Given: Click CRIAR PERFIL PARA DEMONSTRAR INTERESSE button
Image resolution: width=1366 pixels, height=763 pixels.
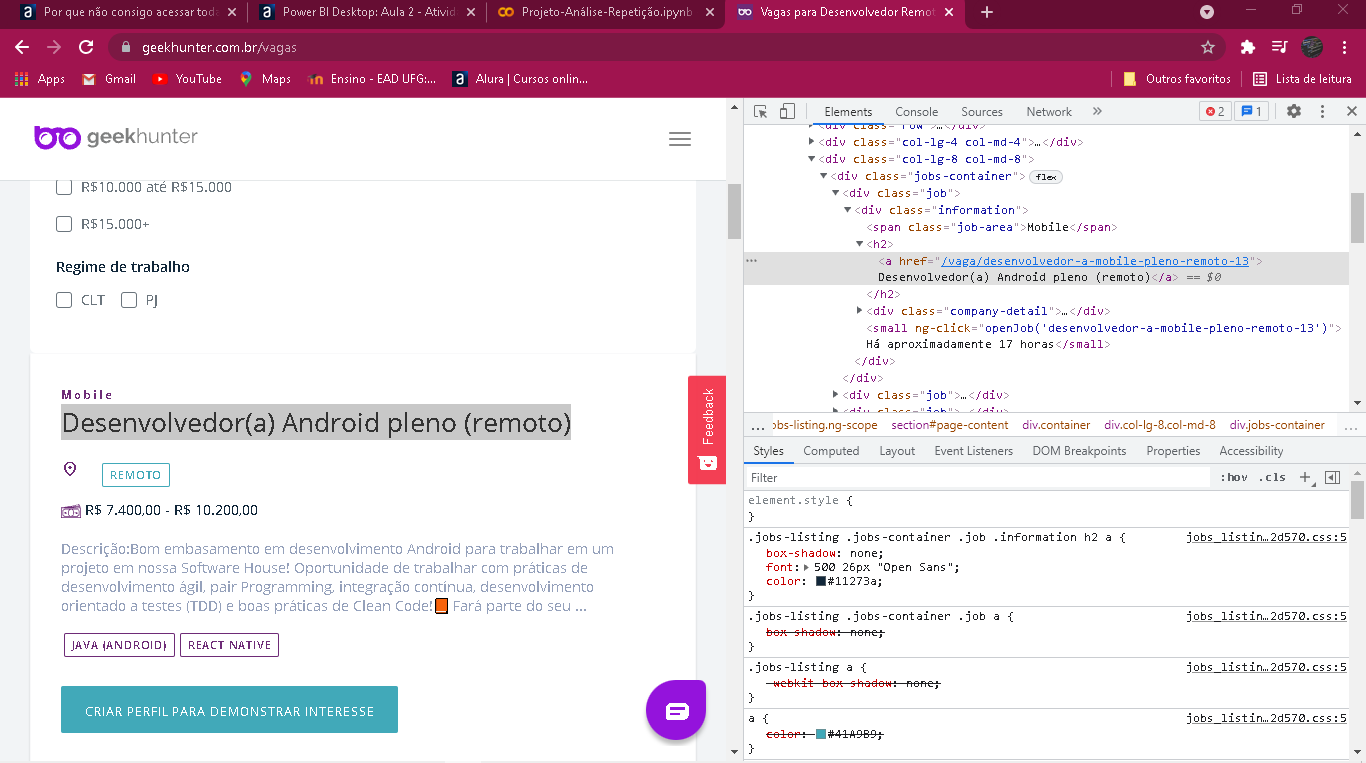Looking at the screenshot, I should click(229, 710).
